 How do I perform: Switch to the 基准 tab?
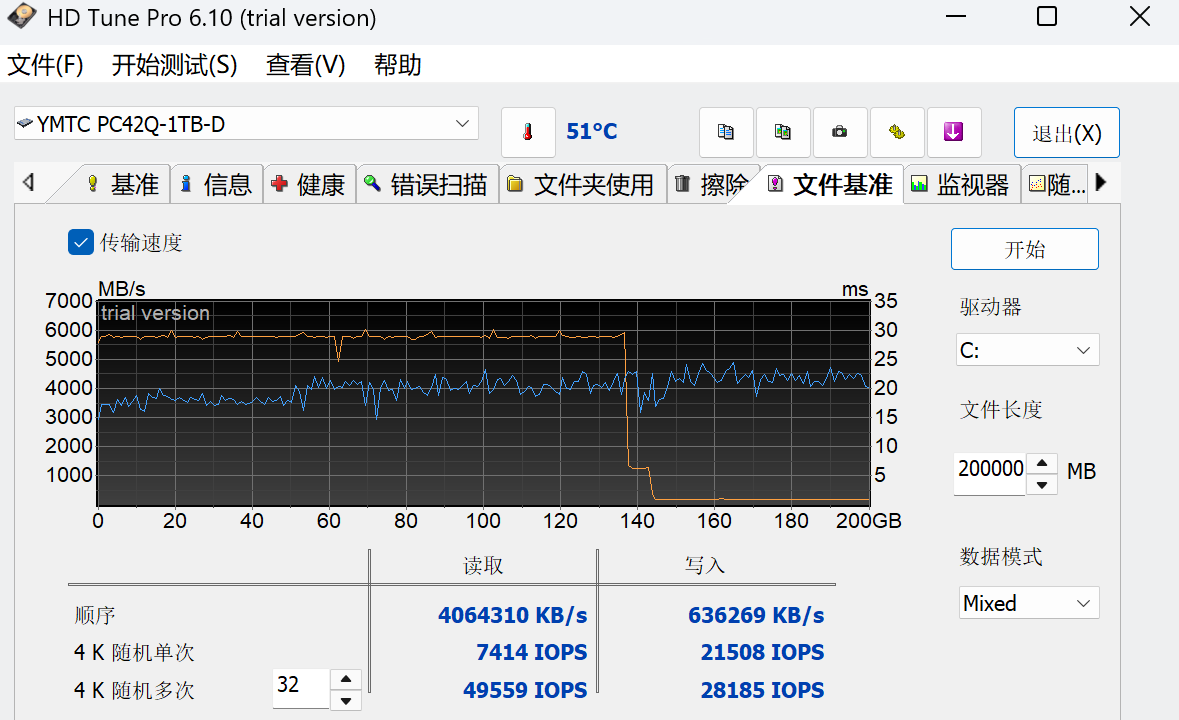pyautogui.click(x=123, y=184)
